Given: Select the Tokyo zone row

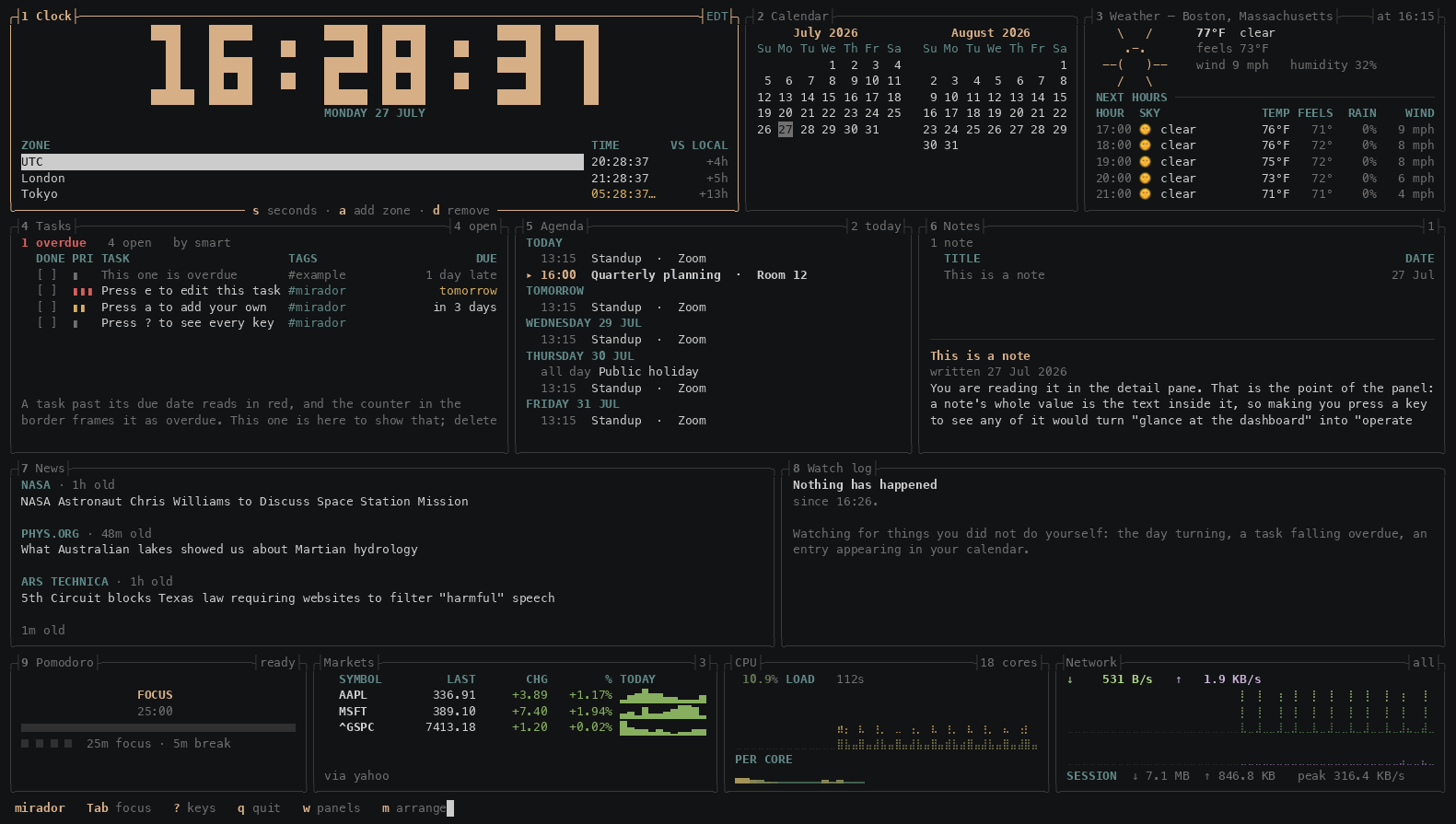Looking at the screenshot, I should coord(375,194).
